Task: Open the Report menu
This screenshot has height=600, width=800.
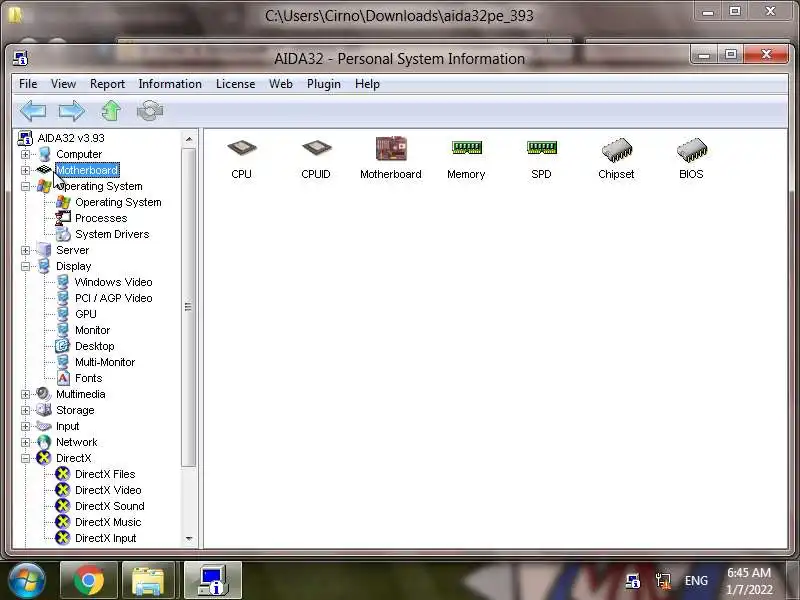Action: [x=107, y=84]
